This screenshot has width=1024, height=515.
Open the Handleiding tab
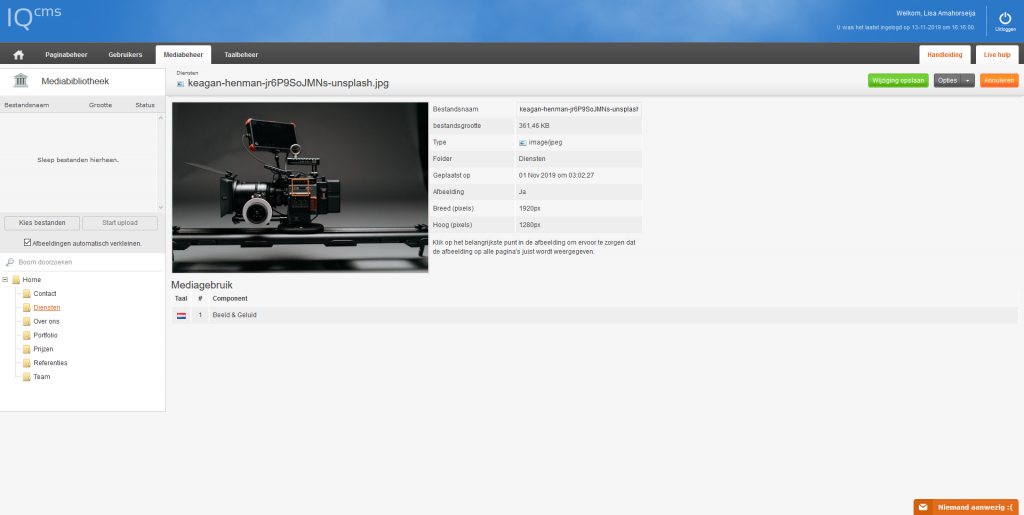click(945, 55)
